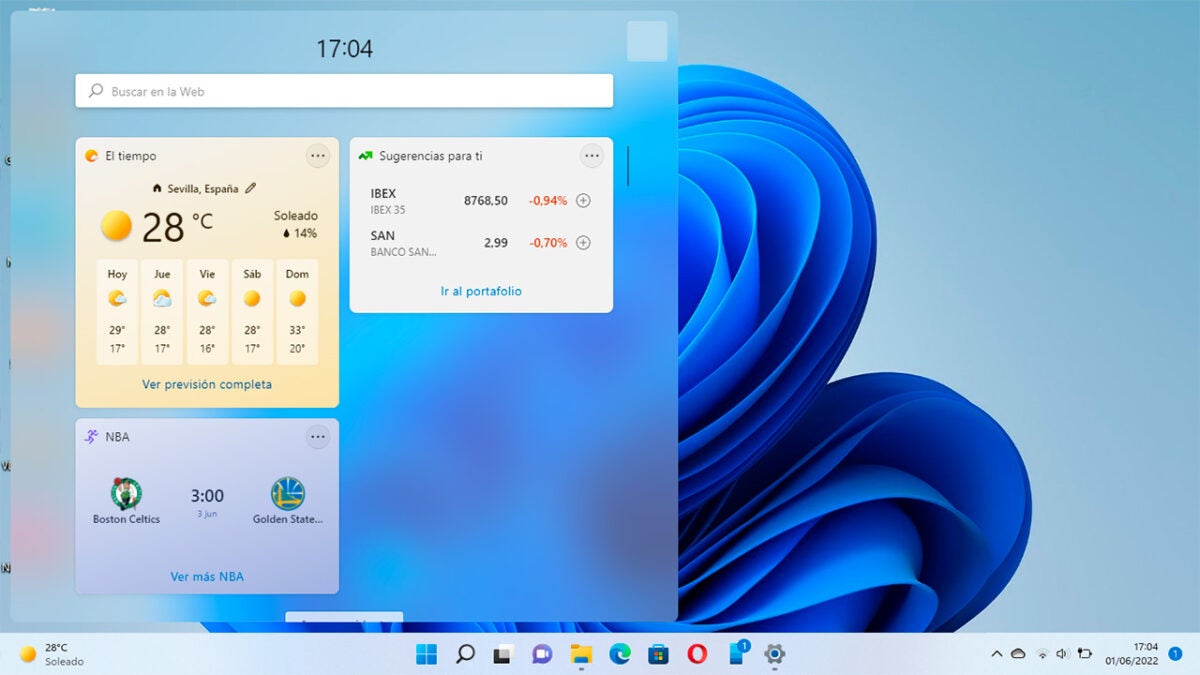The width and height of the screenshot is (1200, 675).
Task: Launch Opera browser from the taskbar
Action: 697,654
